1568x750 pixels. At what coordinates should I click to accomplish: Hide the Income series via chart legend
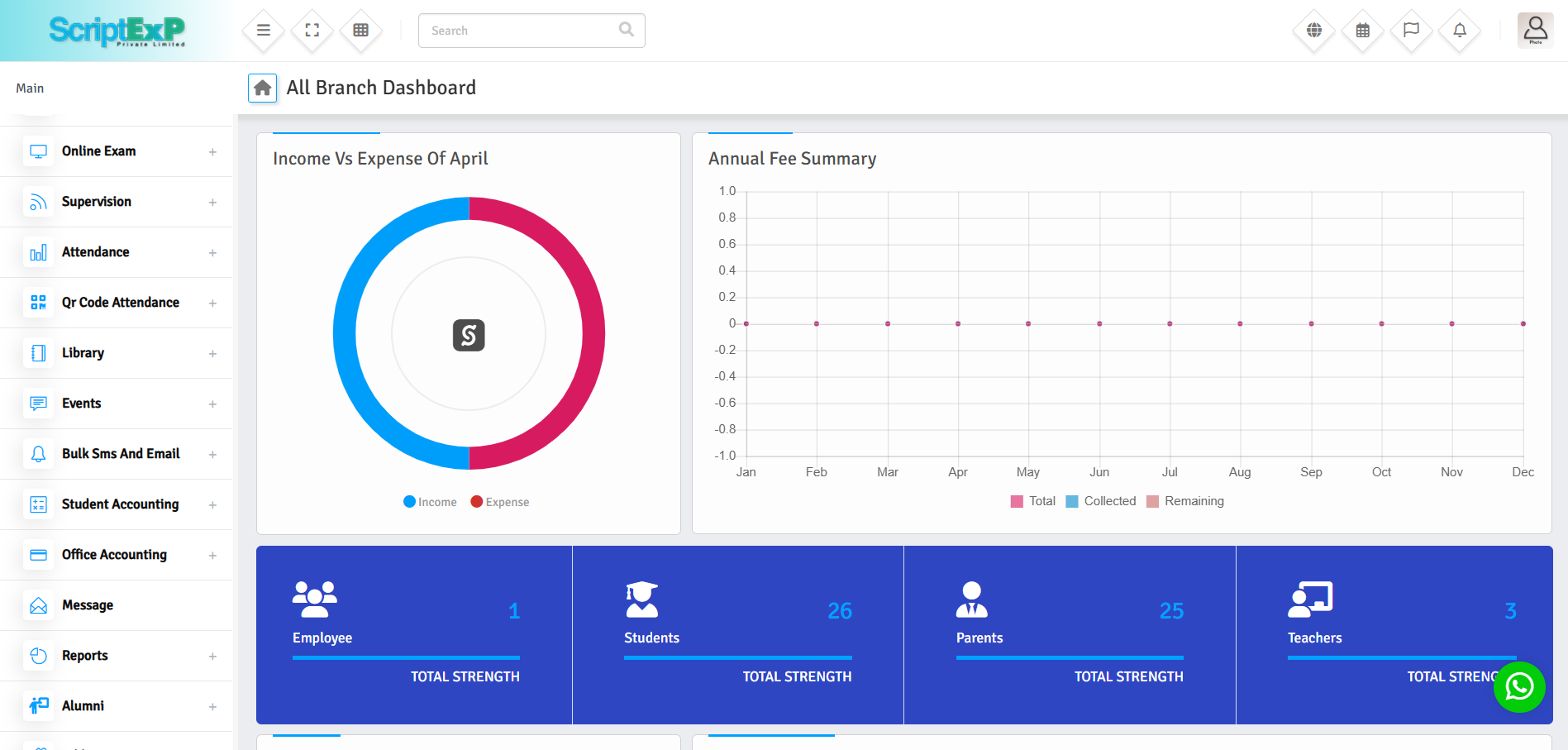429,501
